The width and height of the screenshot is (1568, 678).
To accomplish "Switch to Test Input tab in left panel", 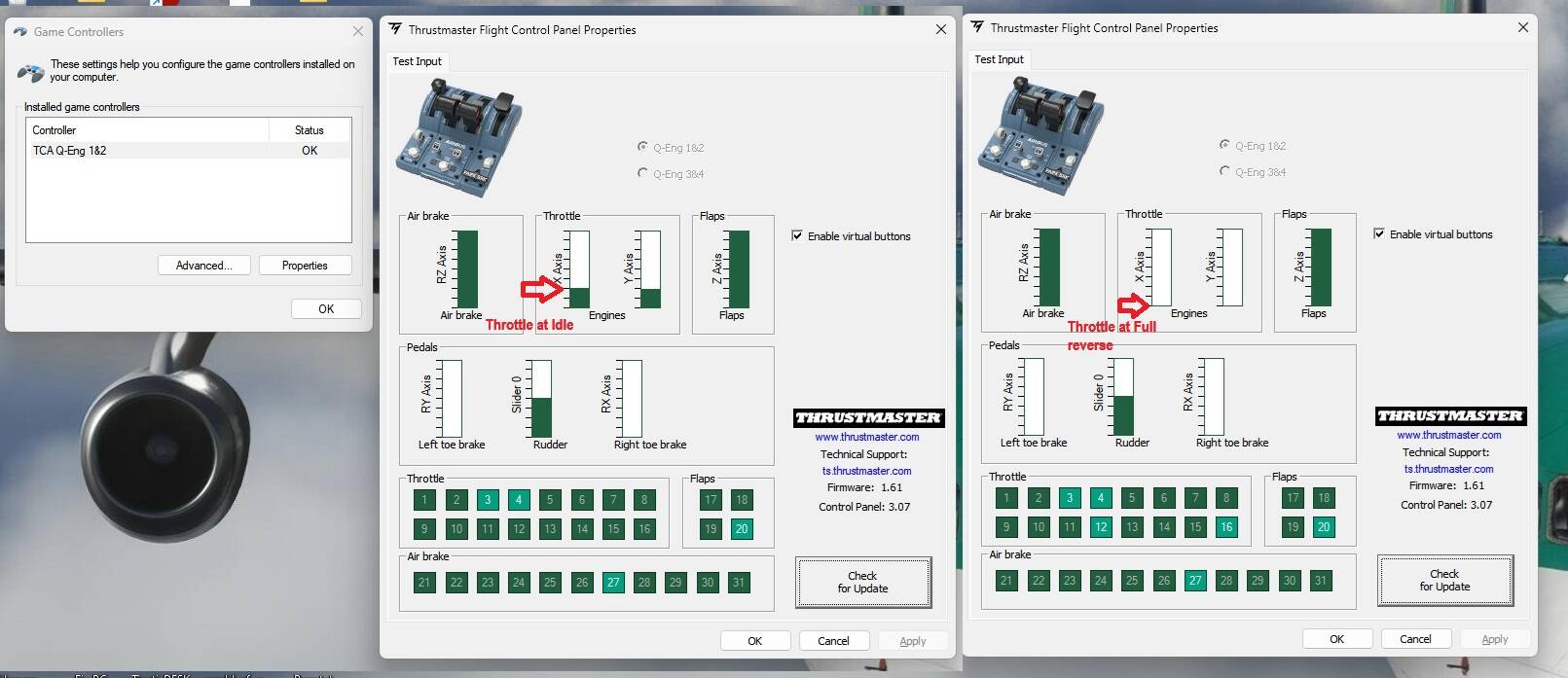I will coord(417,61).
